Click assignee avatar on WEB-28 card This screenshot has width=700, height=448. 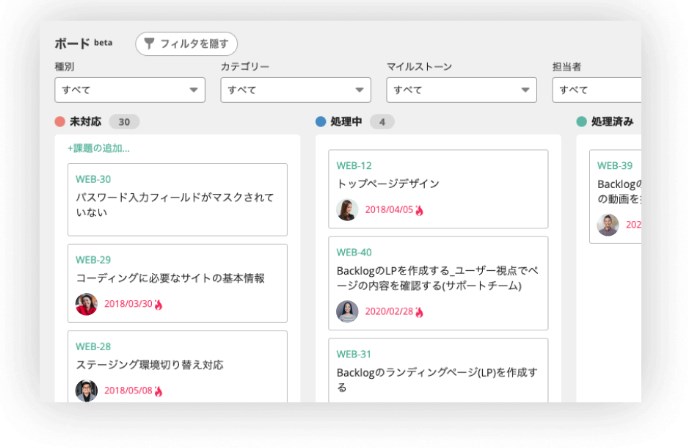pyautogui.click(x=86, y=390)
